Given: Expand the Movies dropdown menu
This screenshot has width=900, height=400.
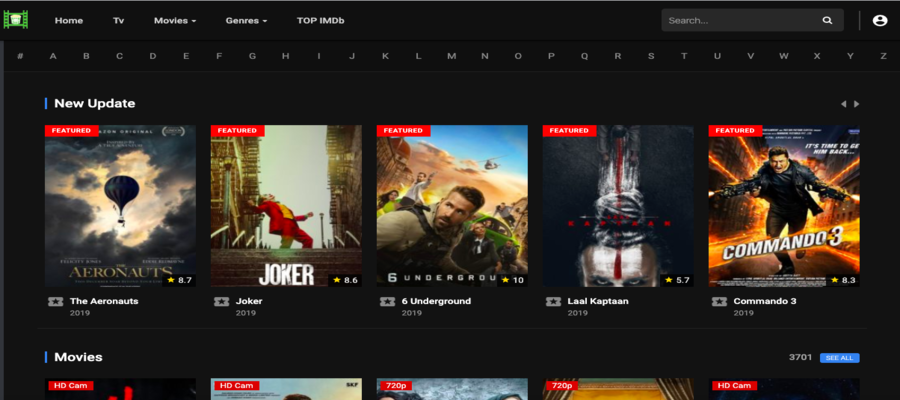Looking at the screenshot, I should click(175, 20).
